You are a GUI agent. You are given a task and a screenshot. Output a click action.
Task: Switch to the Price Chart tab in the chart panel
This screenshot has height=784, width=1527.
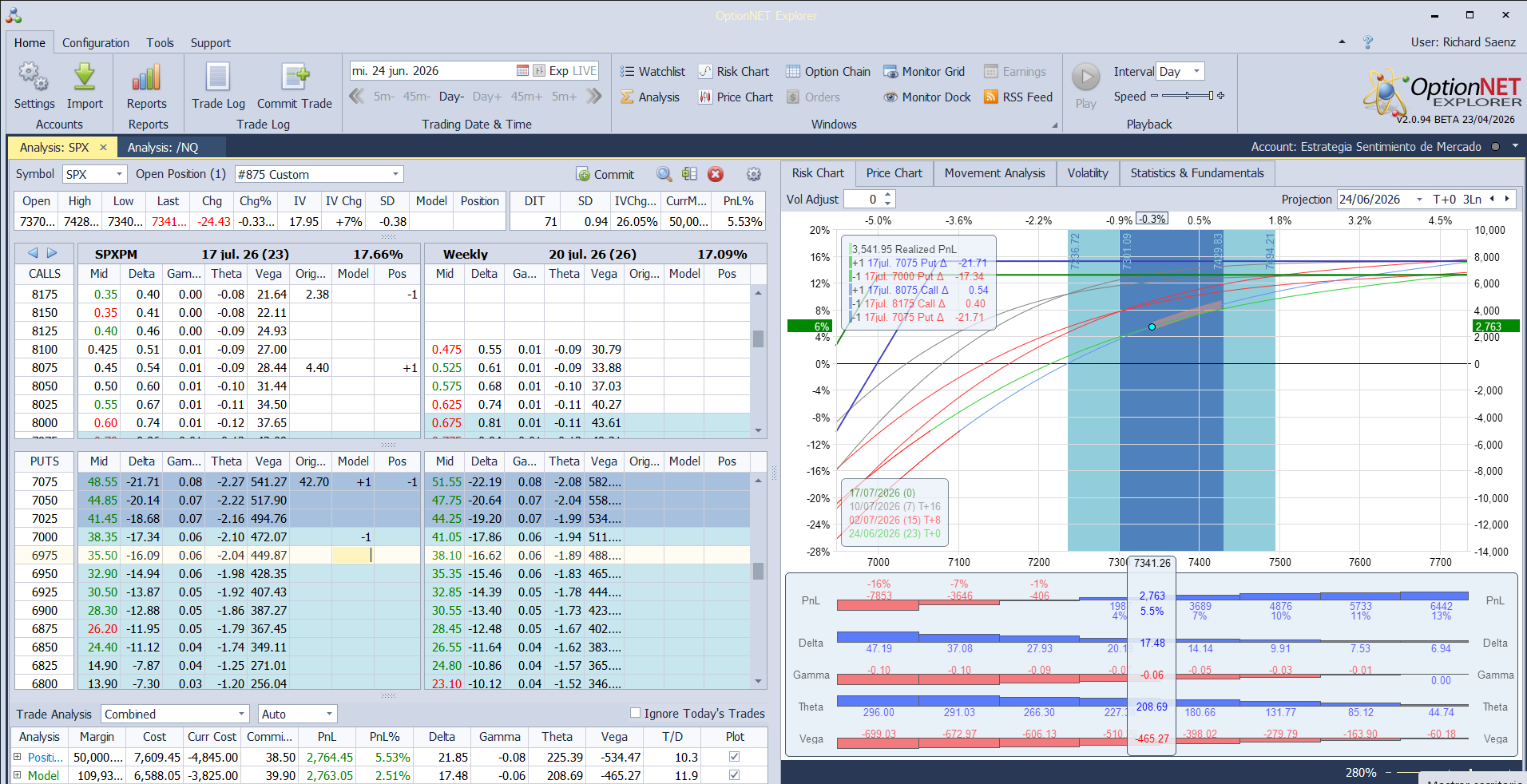tap(894, 173)
